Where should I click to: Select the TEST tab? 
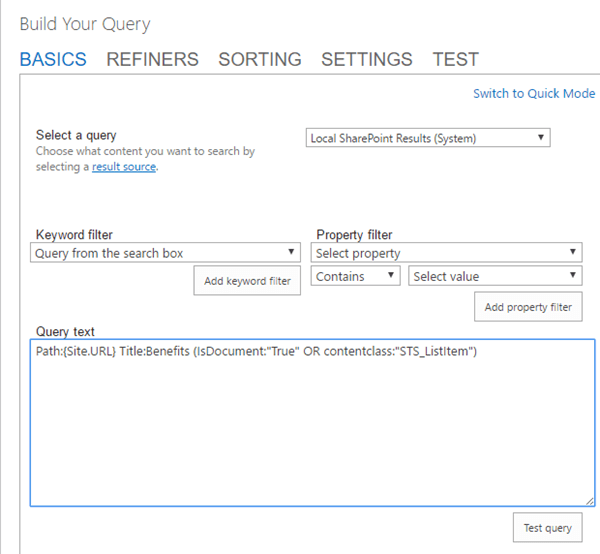coord(455,60)
